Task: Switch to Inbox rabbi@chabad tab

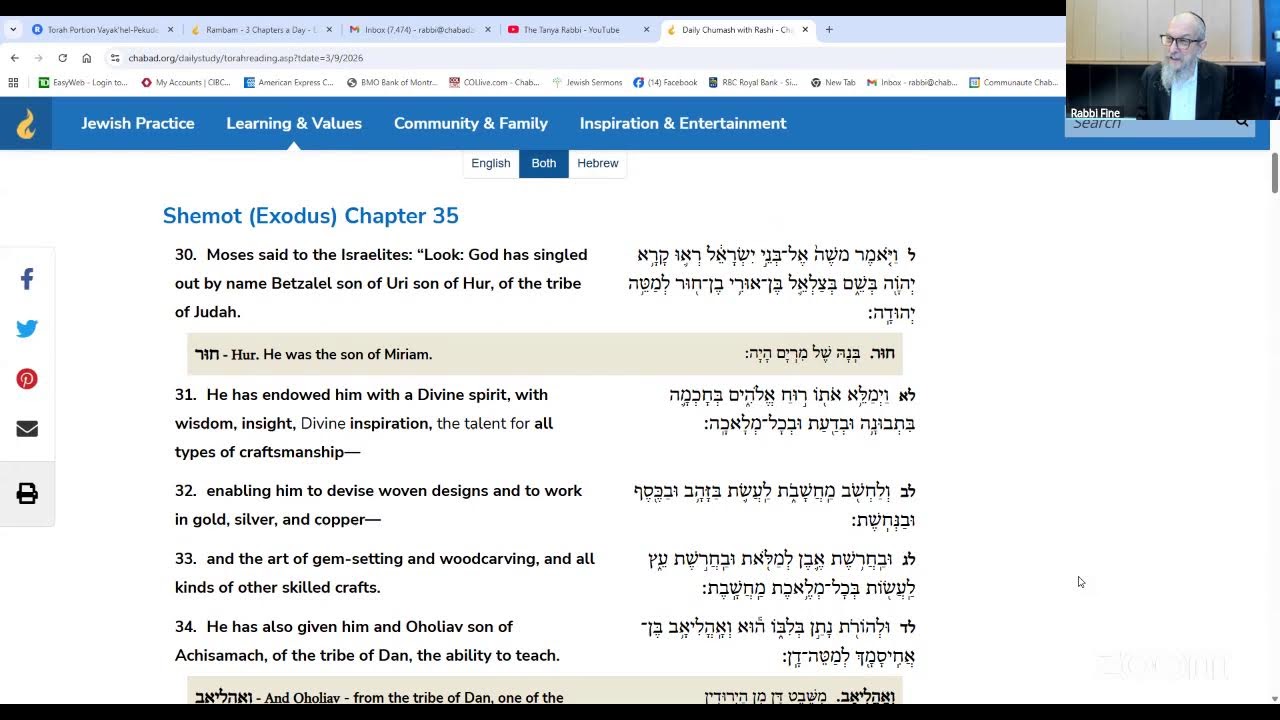Action: pyautogui.click(x=418, y=30)
